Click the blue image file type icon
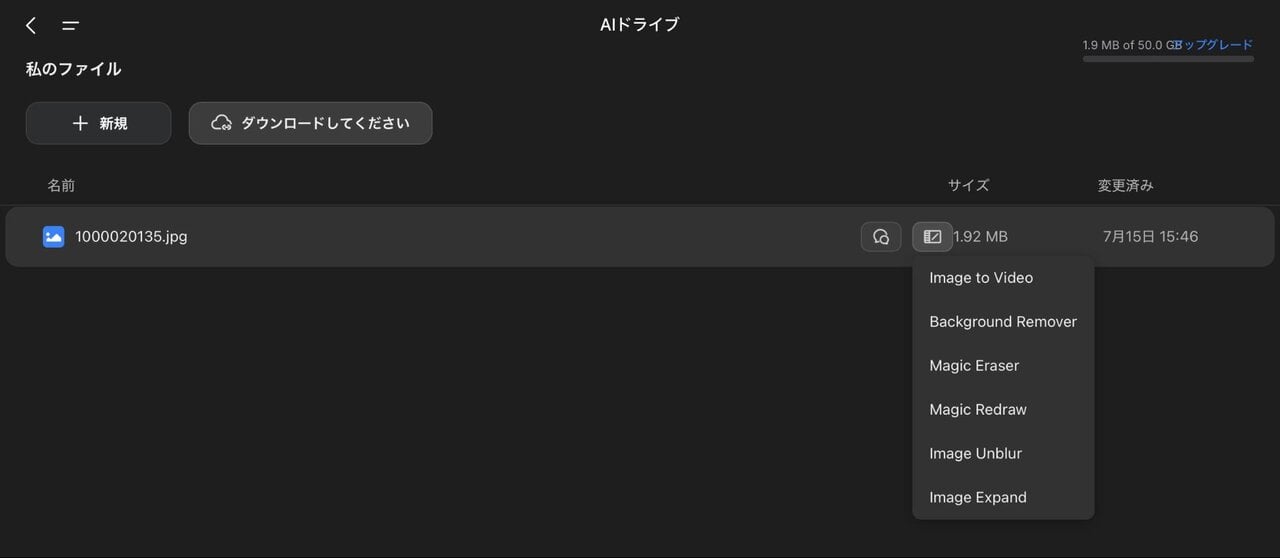The image size is (1280, 558). tap(53, 237)
